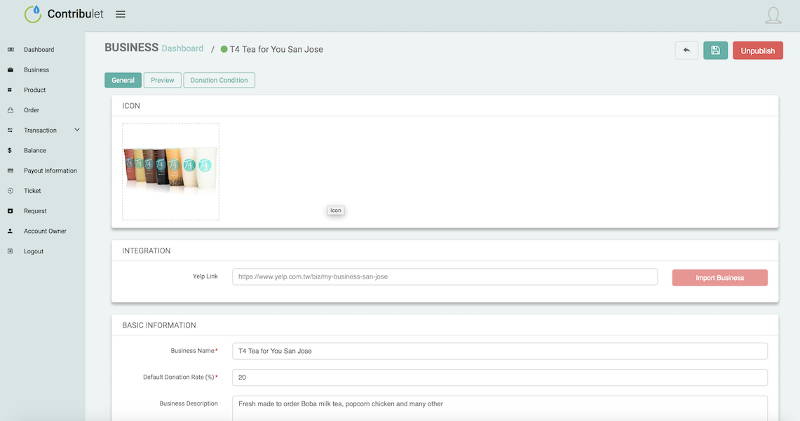Click the back arrow button

[687, 51]
